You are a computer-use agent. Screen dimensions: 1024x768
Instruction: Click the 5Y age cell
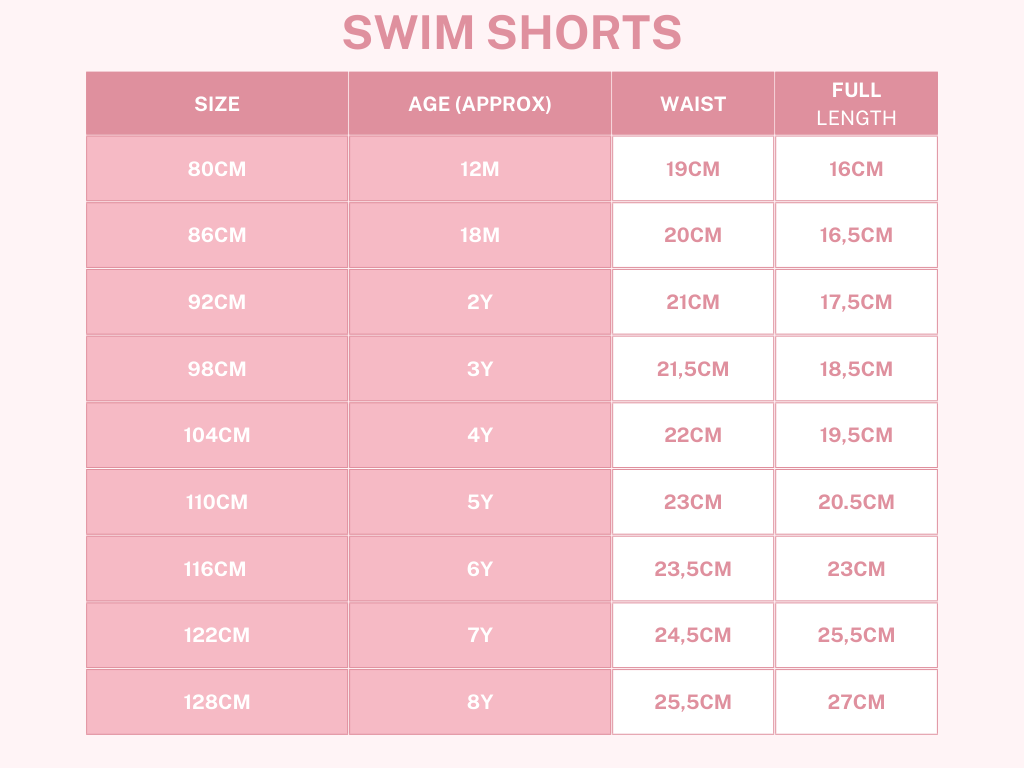pos(480,502)
